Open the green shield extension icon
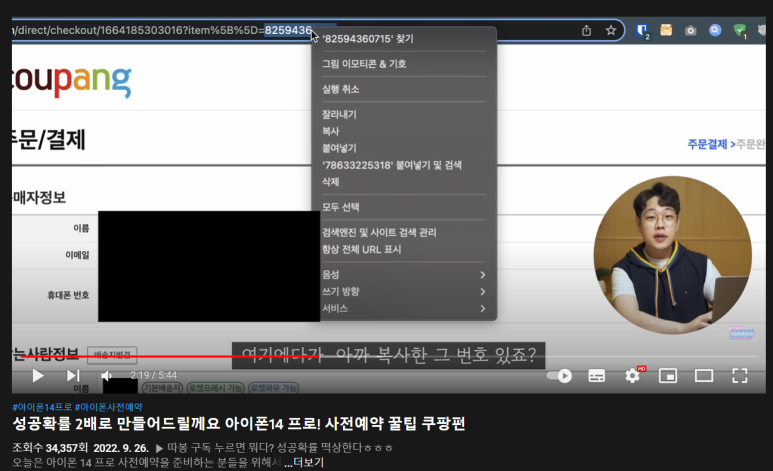773x471 pixels. [739, 31]
